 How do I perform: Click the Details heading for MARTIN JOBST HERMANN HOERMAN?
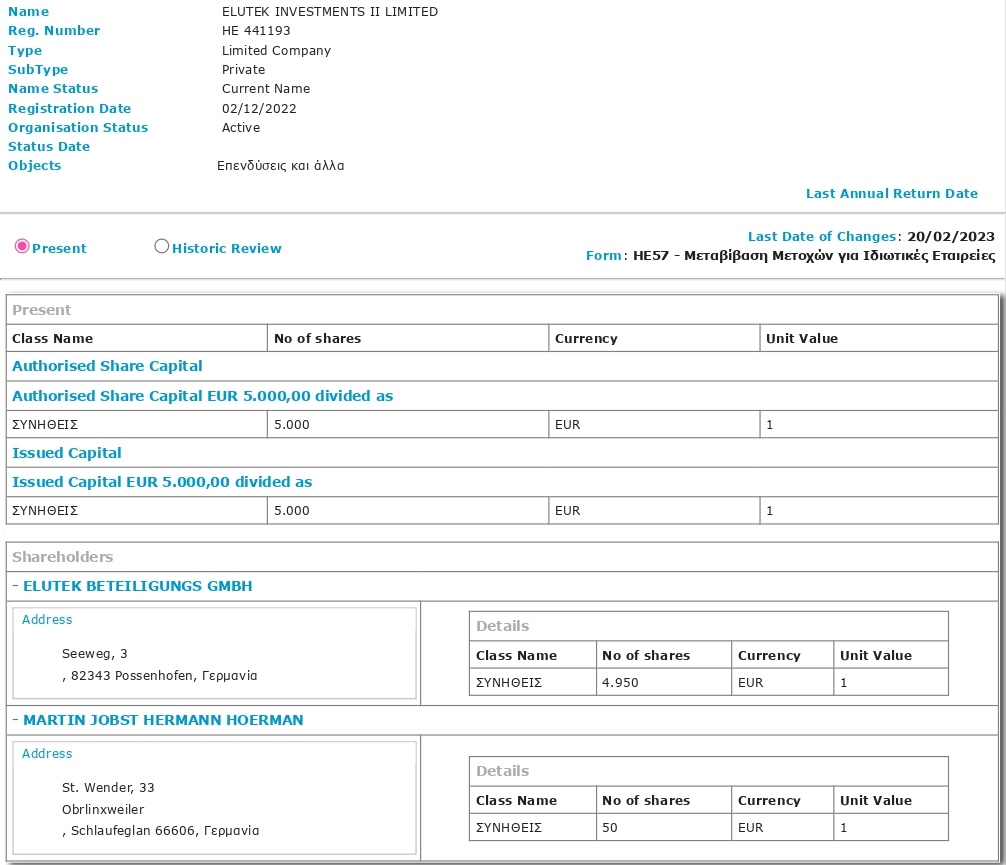503,771
